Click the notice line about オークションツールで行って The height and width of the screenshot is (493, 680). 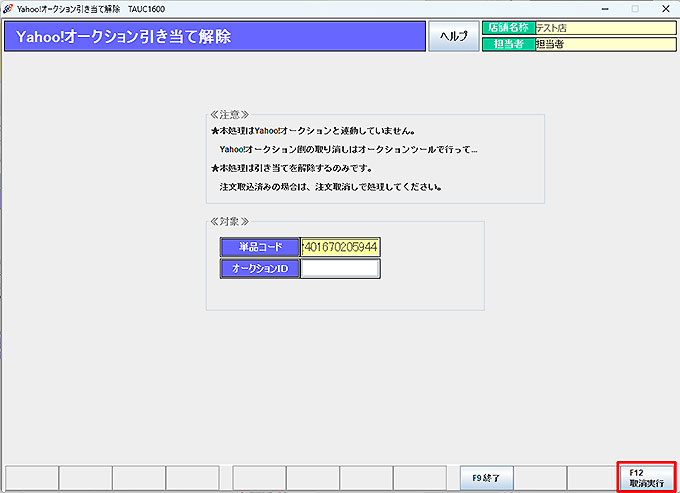click(x=348, y=150)
